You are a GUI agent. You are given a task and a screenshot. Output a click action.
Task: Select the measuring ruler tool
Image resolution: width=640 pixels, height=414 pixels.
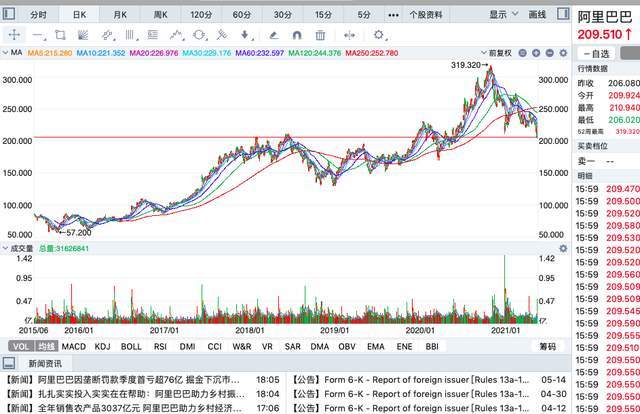point(222,35)
